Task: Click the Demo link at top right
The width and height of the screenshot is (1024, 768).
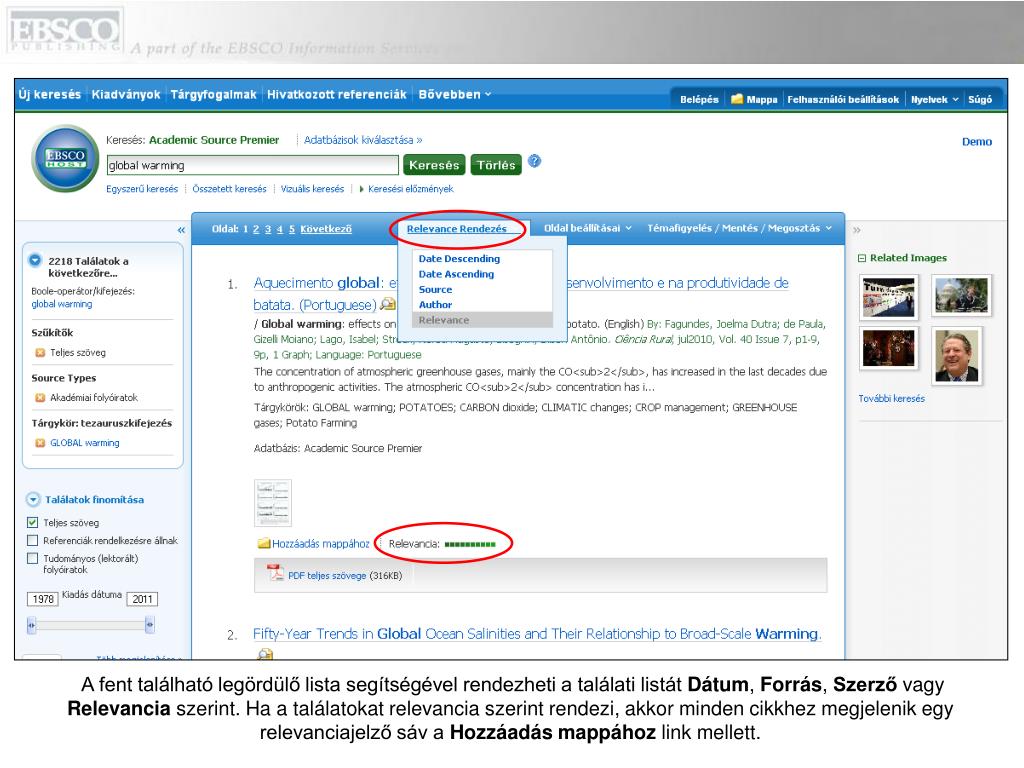Action: (976, 142)
